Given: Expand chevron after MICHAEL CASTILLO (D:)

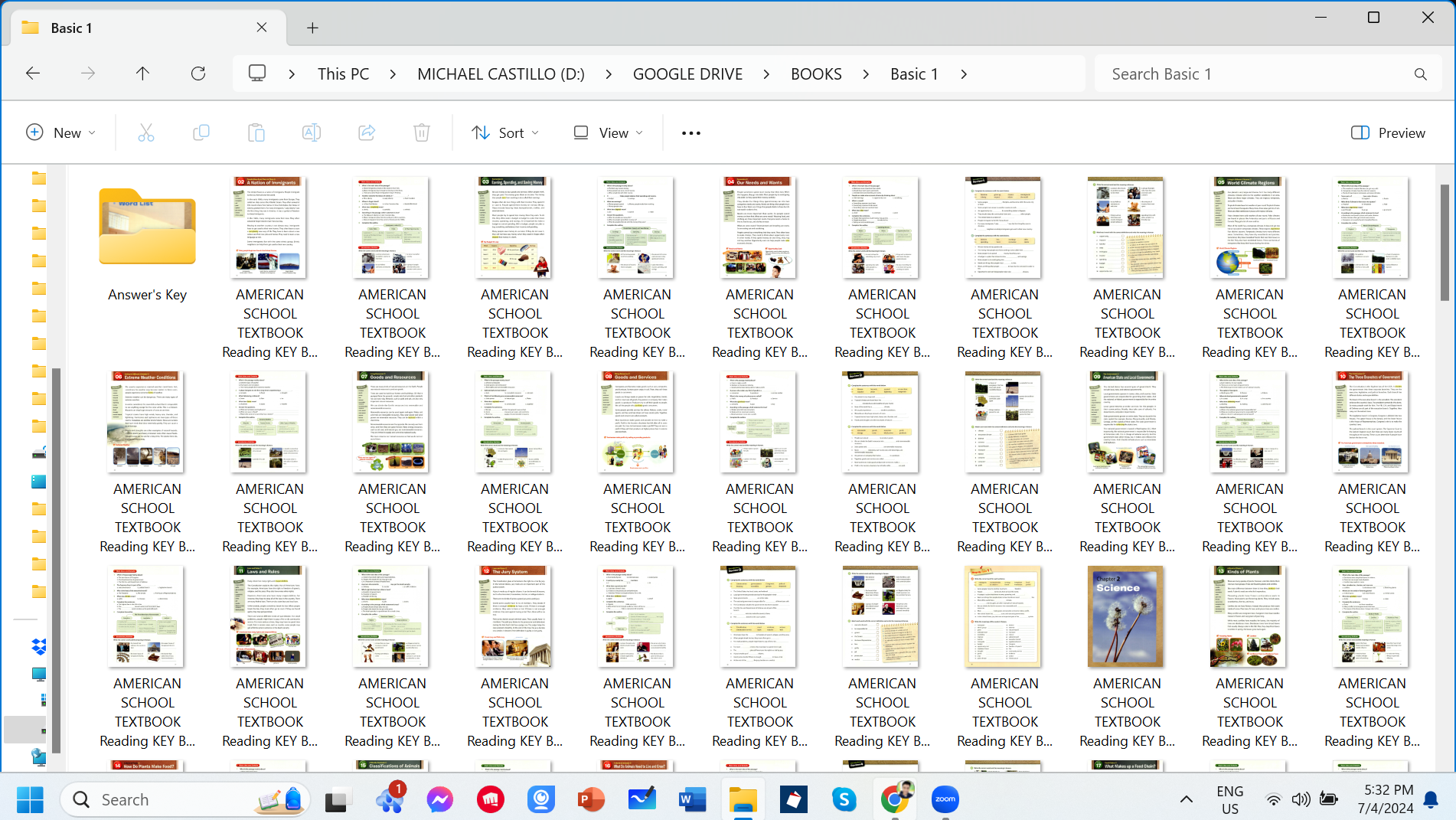Looking at the screenshot, I should (x=609, y=74).
